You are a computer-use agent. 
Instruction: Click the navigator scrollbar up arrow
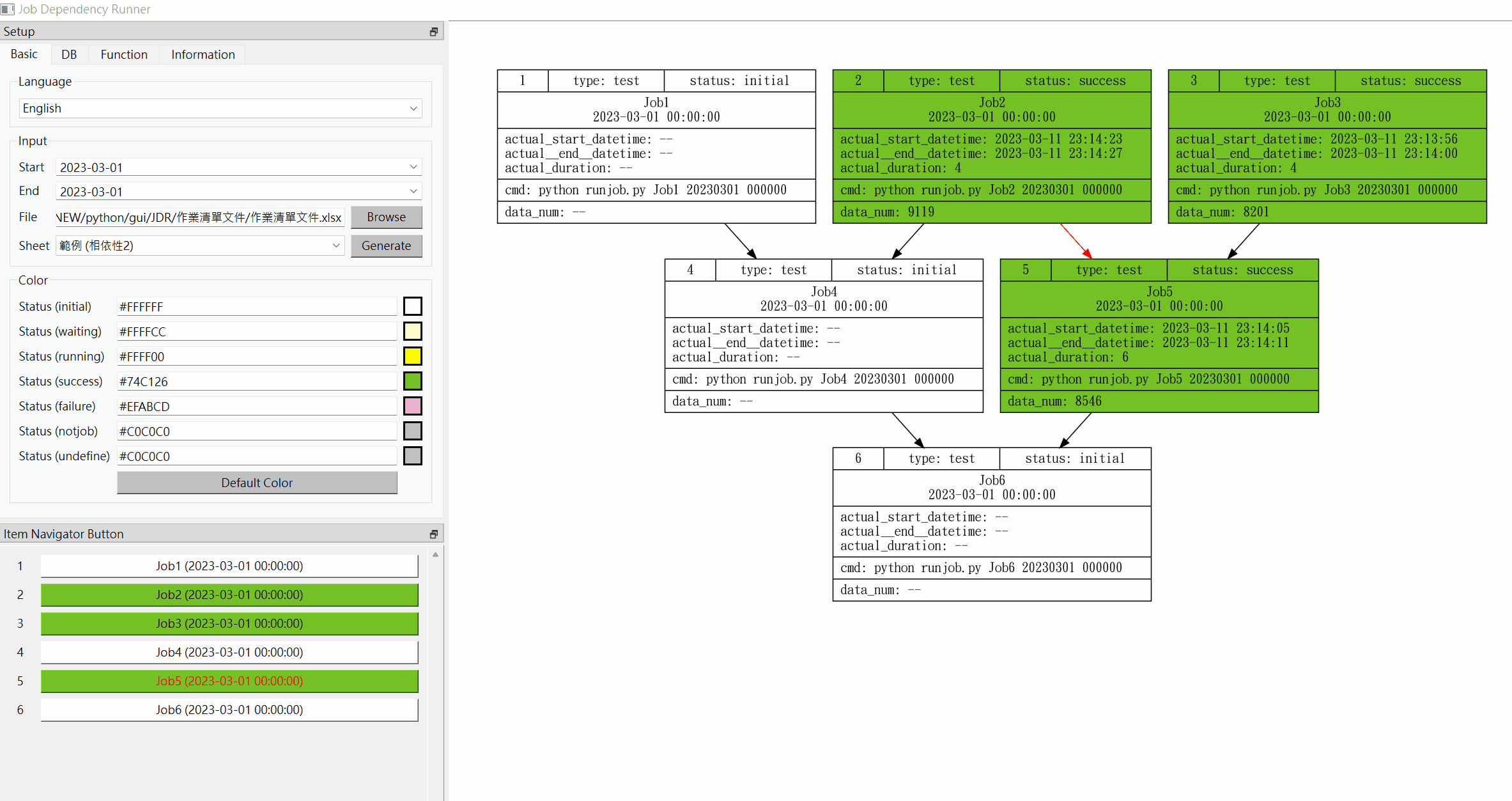pyautogui.click(x=435, y=554)
